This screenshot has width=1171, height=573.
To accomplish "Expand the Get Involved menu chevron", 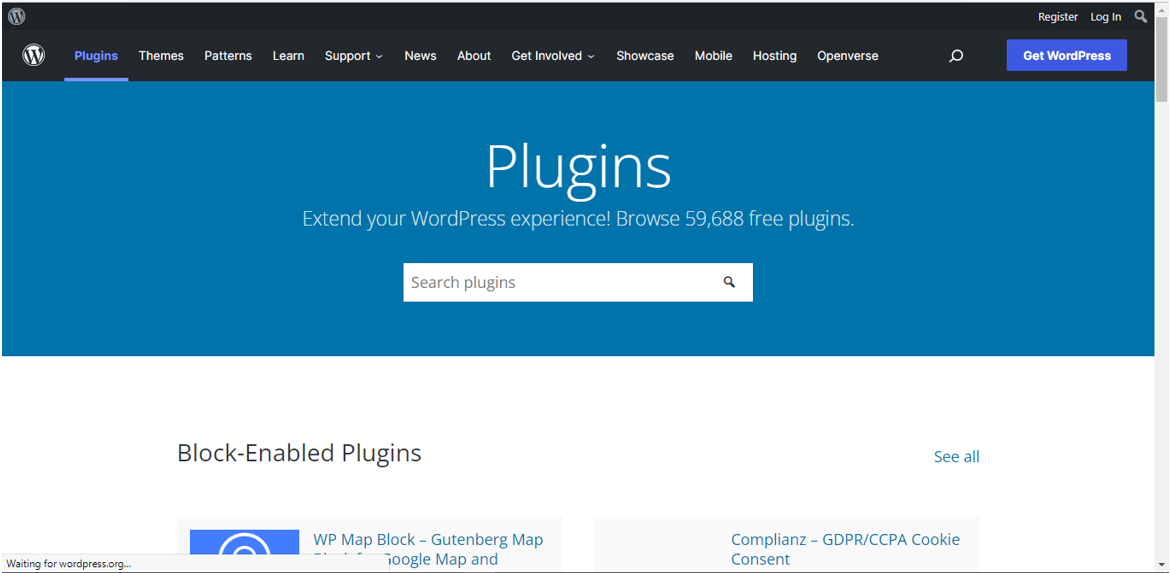I will pos(591,57).
